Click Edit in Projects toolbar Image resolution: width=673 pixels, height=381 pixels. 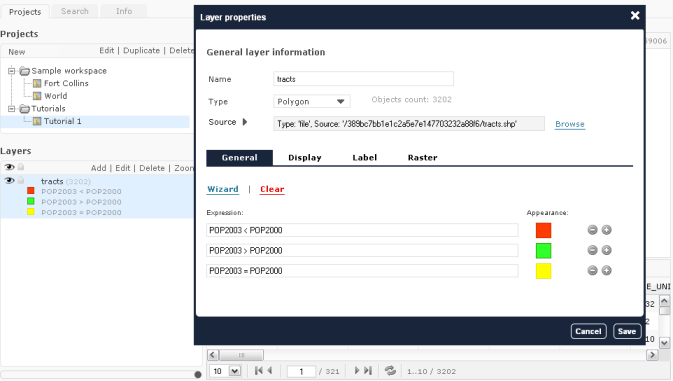coord(107,51)
